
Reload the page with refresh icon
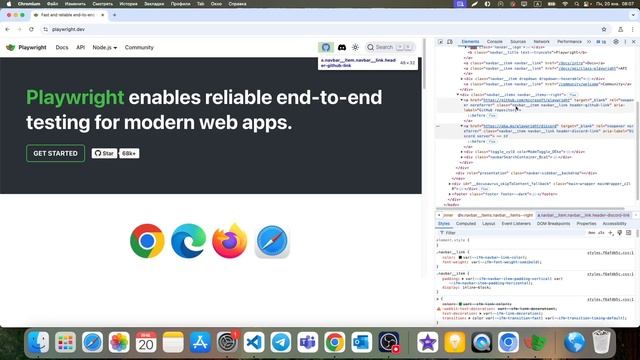31,29
